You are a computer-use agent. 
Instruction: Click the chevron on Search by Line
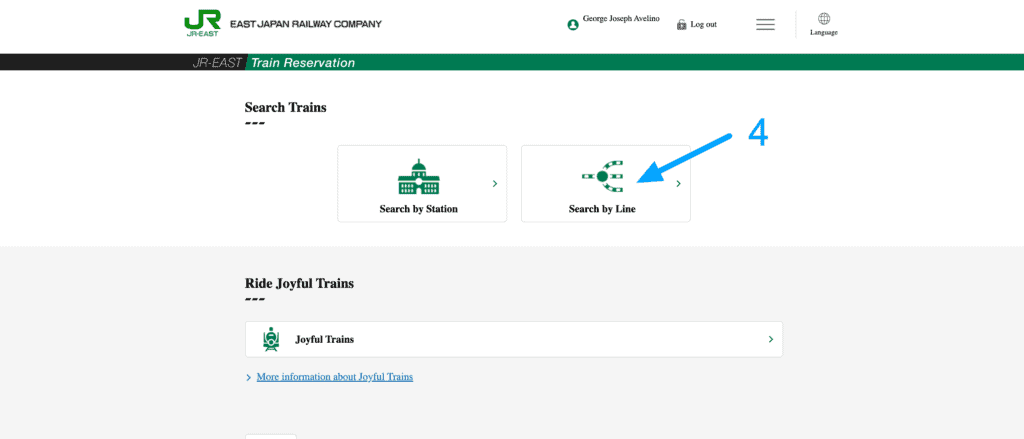tap(679, 184)
